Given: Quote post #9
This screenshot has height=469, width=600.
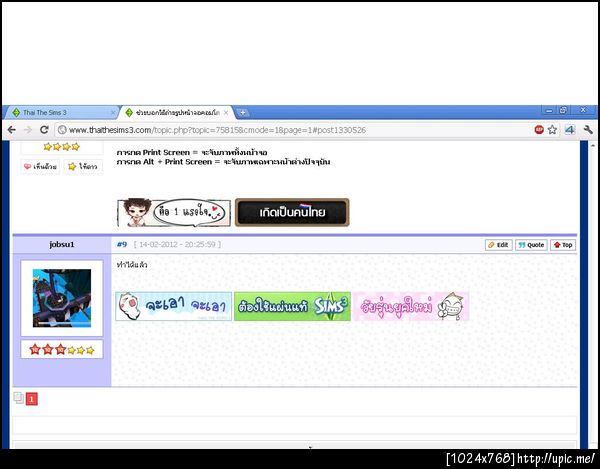Looking at the screenshot, I should pyautogui.click(x=531, y=245).
